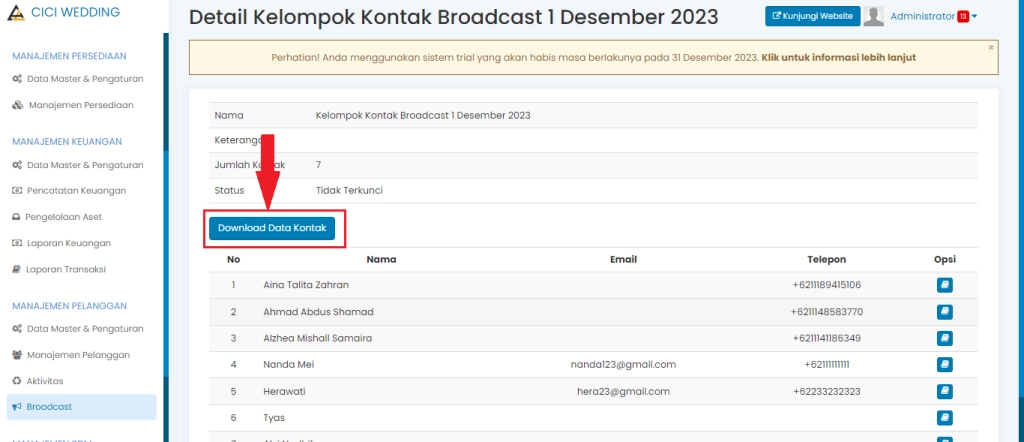The height and width of the screenshot is (442, 1024).
Task: Open Data Master & Pengaturan under Manajemen Keuangan
Action: point(78,165)
